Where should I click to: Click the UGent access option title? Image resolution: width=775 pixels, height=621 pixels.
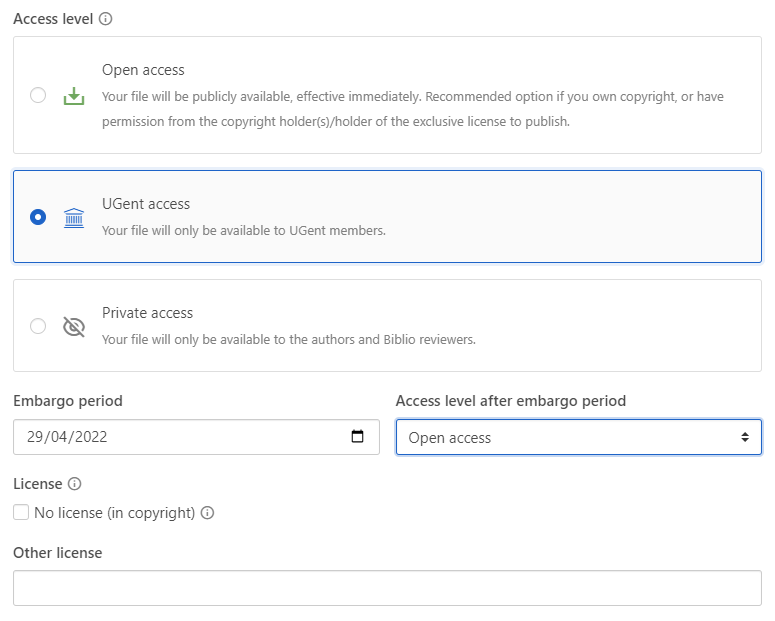pyautogui.click(x=146, y=204)
